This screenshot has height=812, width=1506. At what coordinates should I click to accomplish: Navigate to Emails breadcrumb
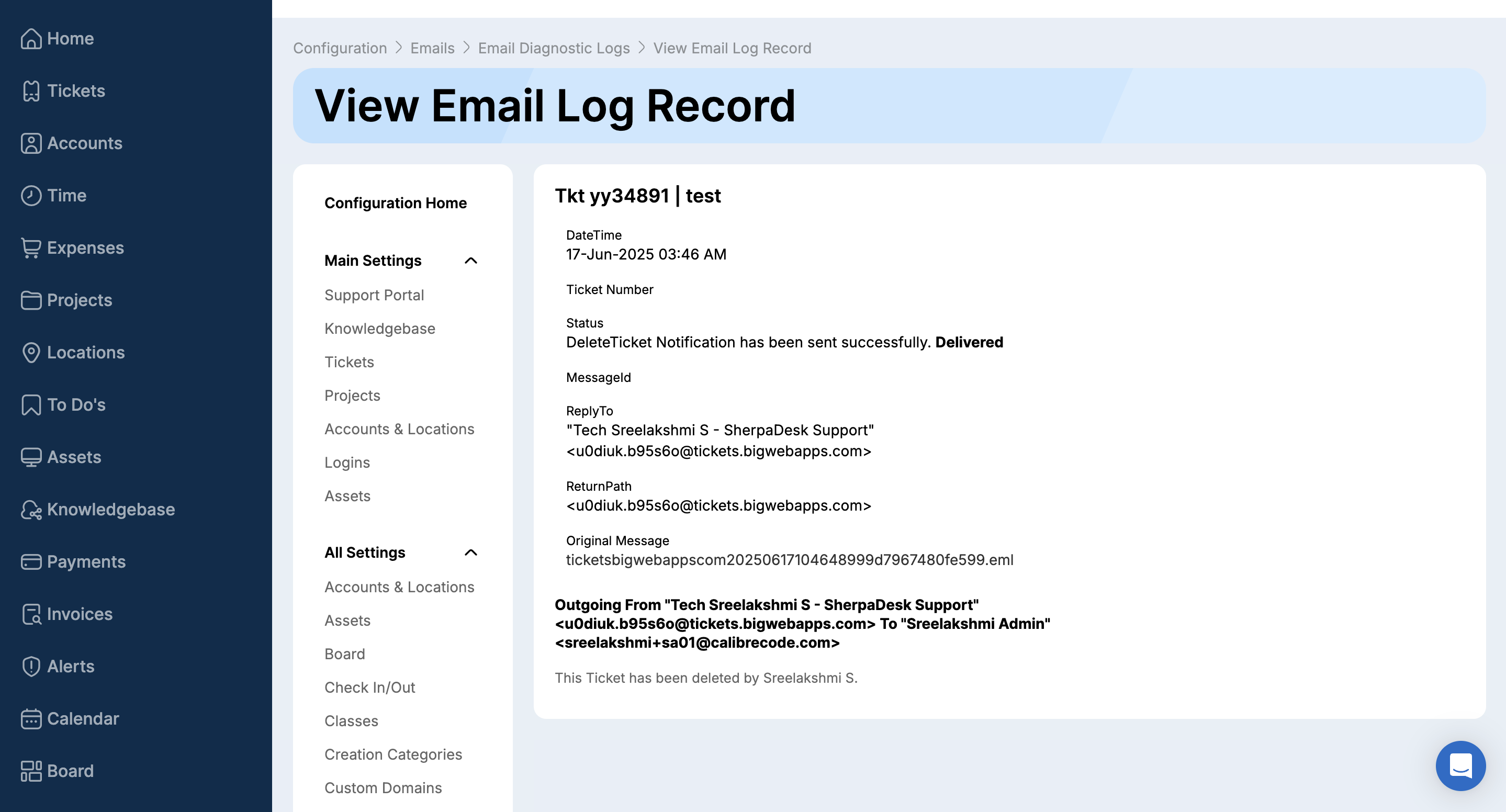(432, 48)
